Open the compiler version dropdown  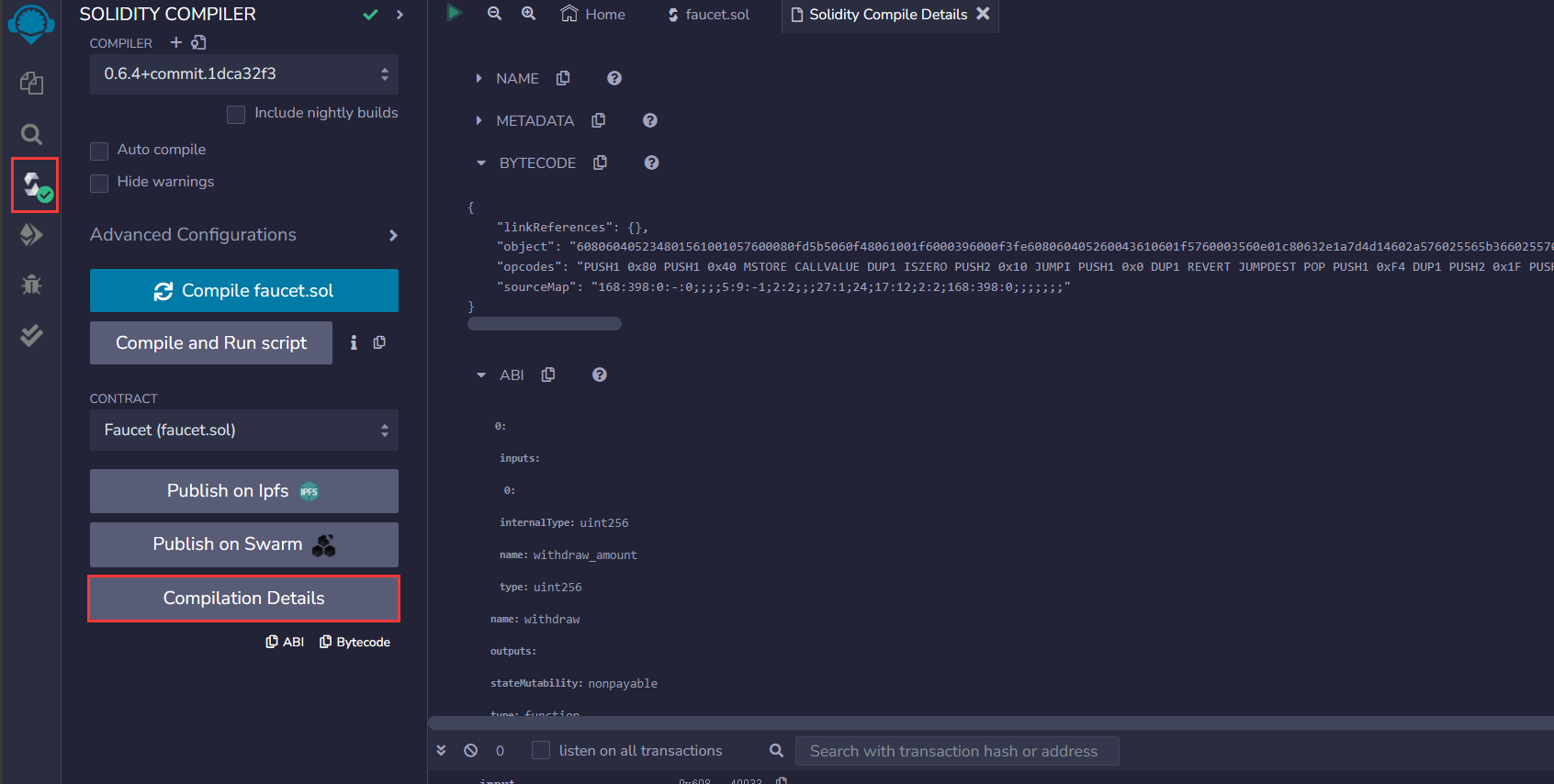click(243, 74)
